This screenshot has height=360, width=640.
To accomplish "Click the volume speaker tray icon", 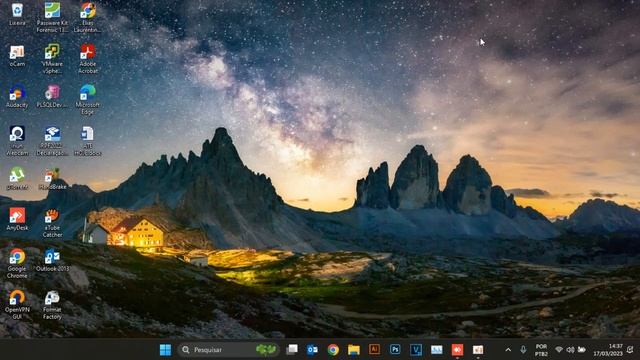I will click(571, 350).
